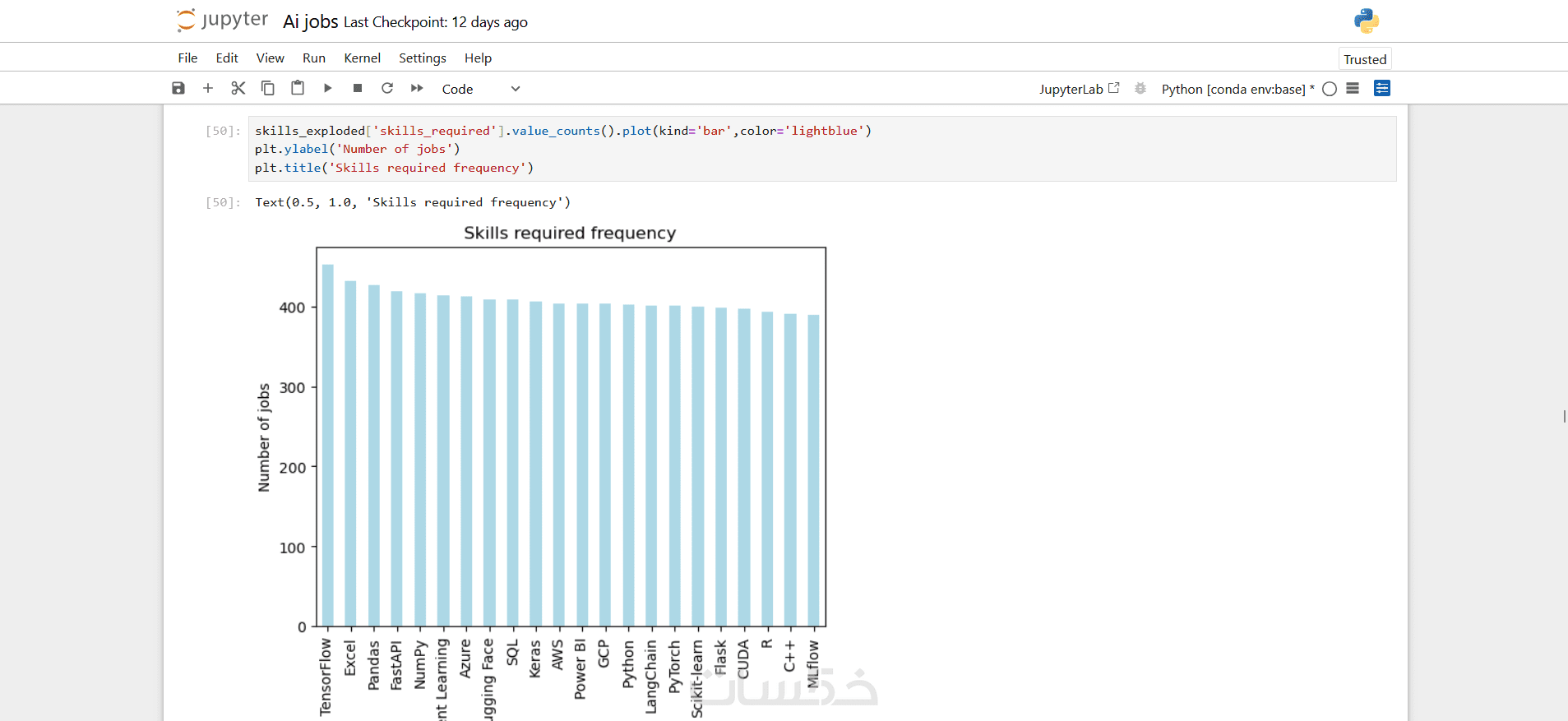Click the bar chart output image

coord(542,470)
